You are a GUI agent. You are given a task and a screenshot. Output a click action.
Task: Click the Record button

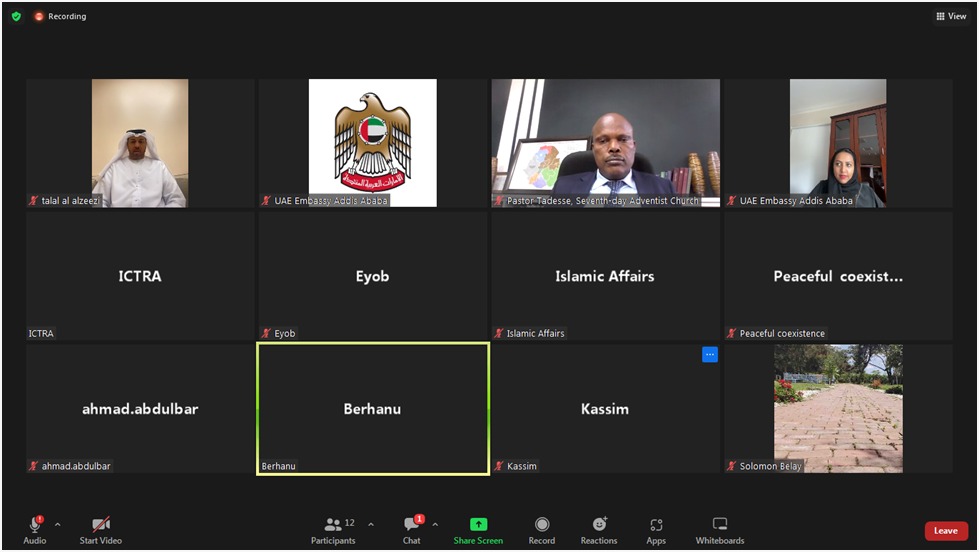(x=541, y=531)
